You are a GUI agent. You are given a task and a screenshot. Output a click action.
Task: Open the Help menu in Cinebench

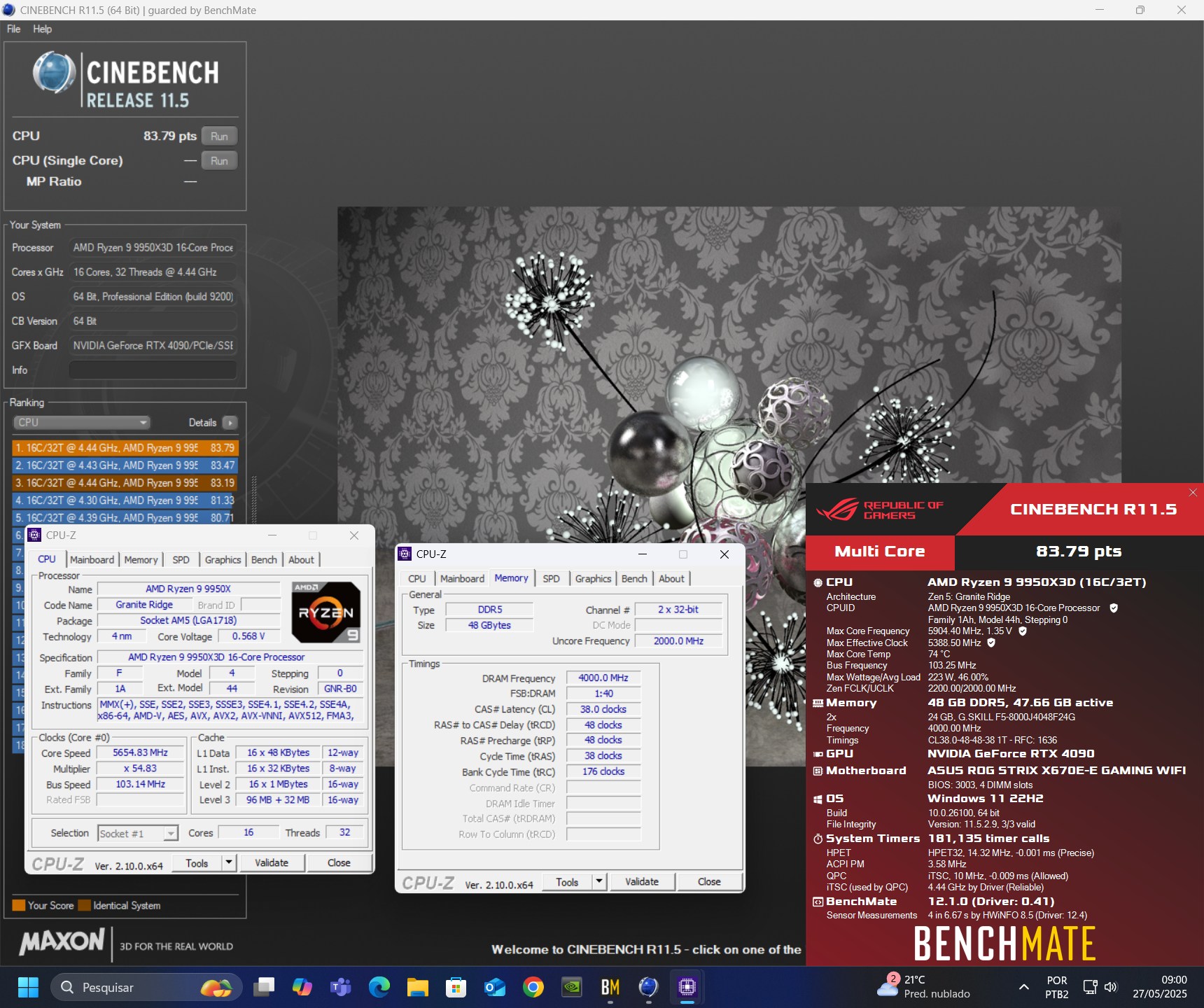[43, 29]
